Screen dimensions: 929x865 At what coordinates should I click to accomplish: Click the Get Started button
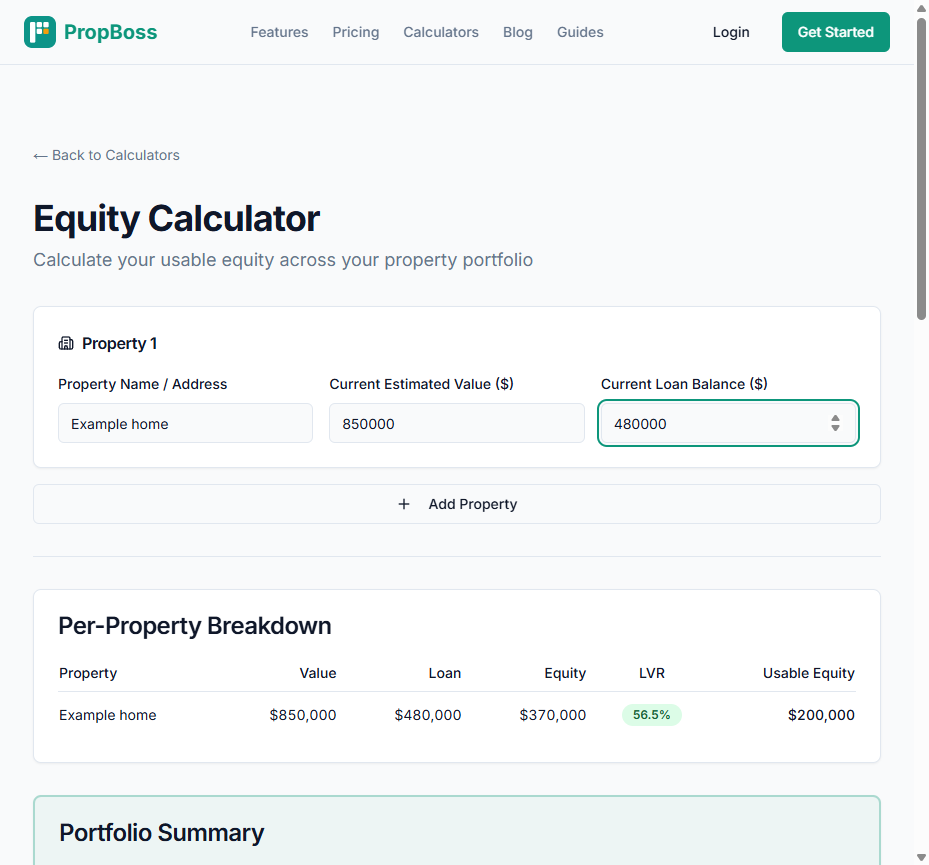pos(835,31)
